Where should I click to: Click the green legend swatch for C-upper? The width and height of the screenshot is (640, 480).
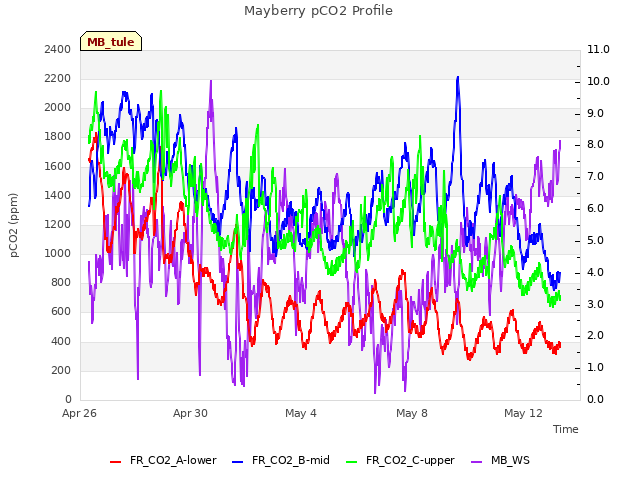351,461
